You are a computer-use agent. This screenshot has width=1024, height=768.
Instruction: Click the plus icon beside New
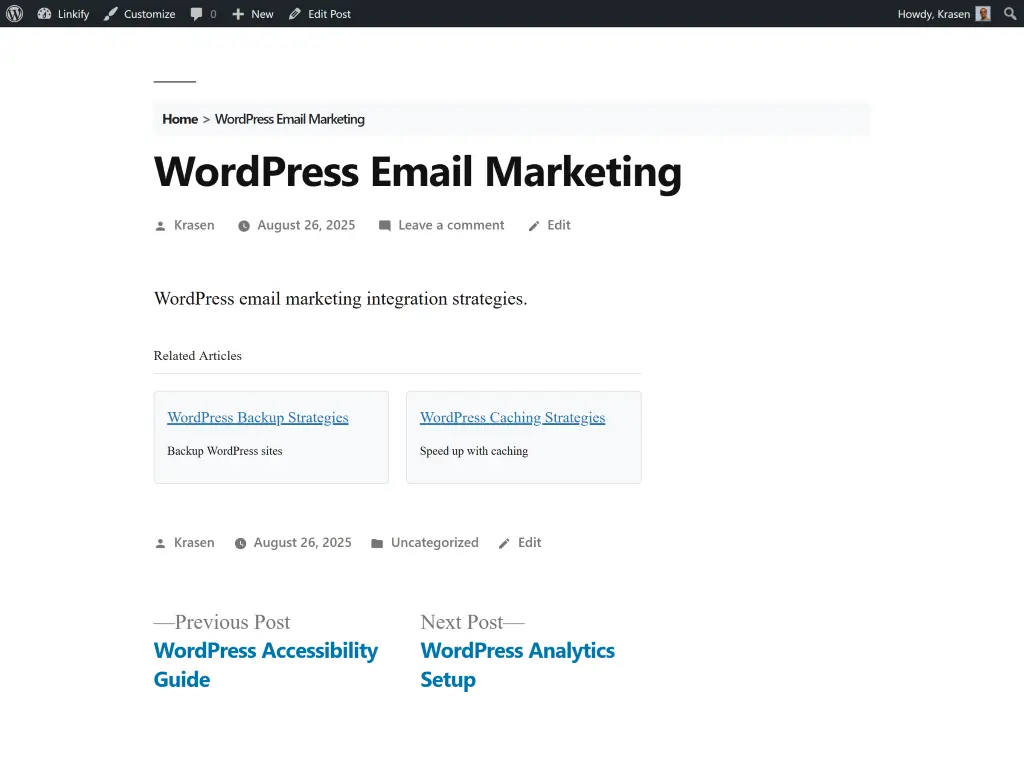(x=238, y=14)
